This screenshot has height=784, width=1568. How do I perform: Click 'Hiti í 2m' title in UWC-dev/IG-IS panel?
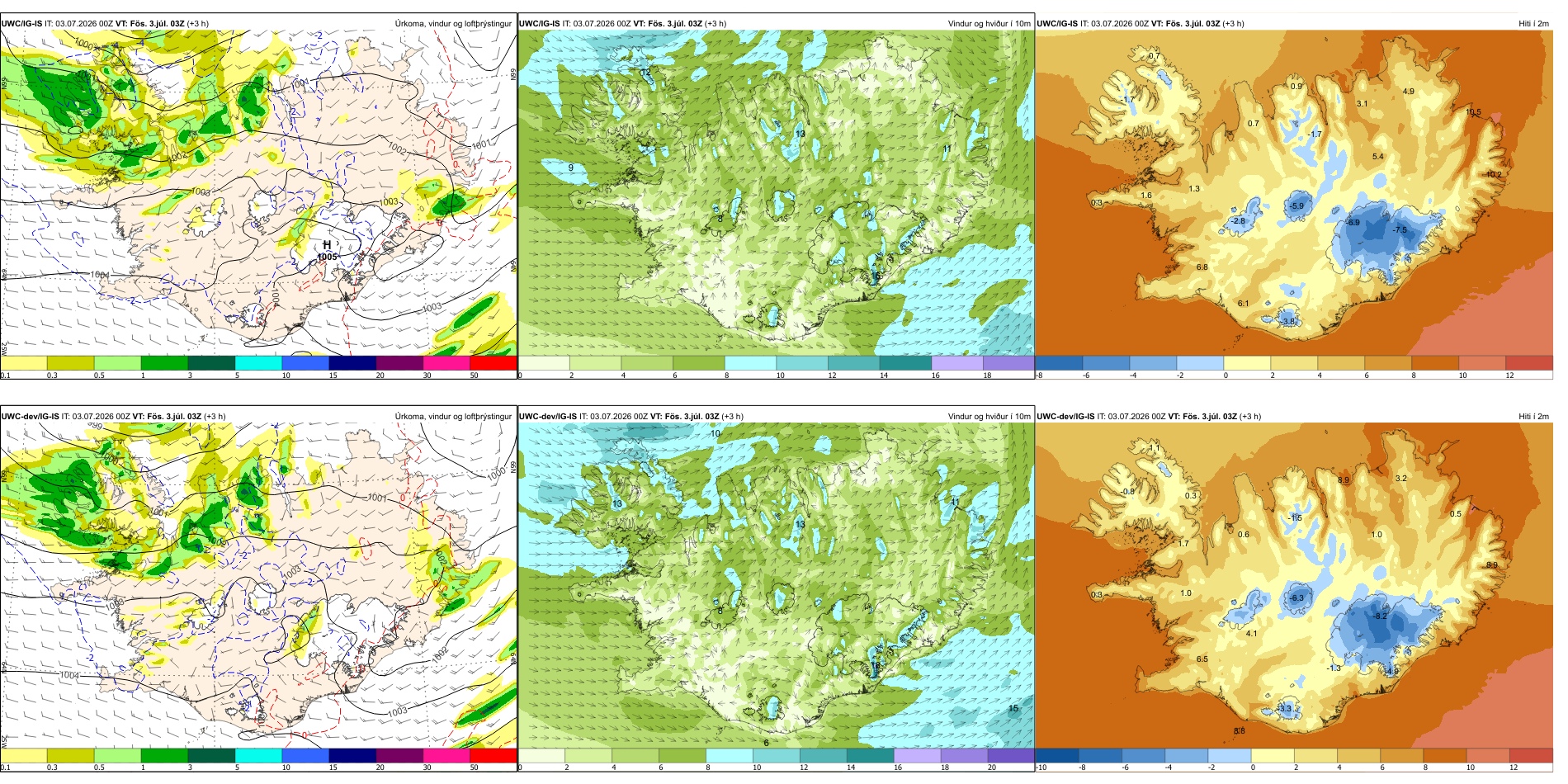click(1533, 417)
